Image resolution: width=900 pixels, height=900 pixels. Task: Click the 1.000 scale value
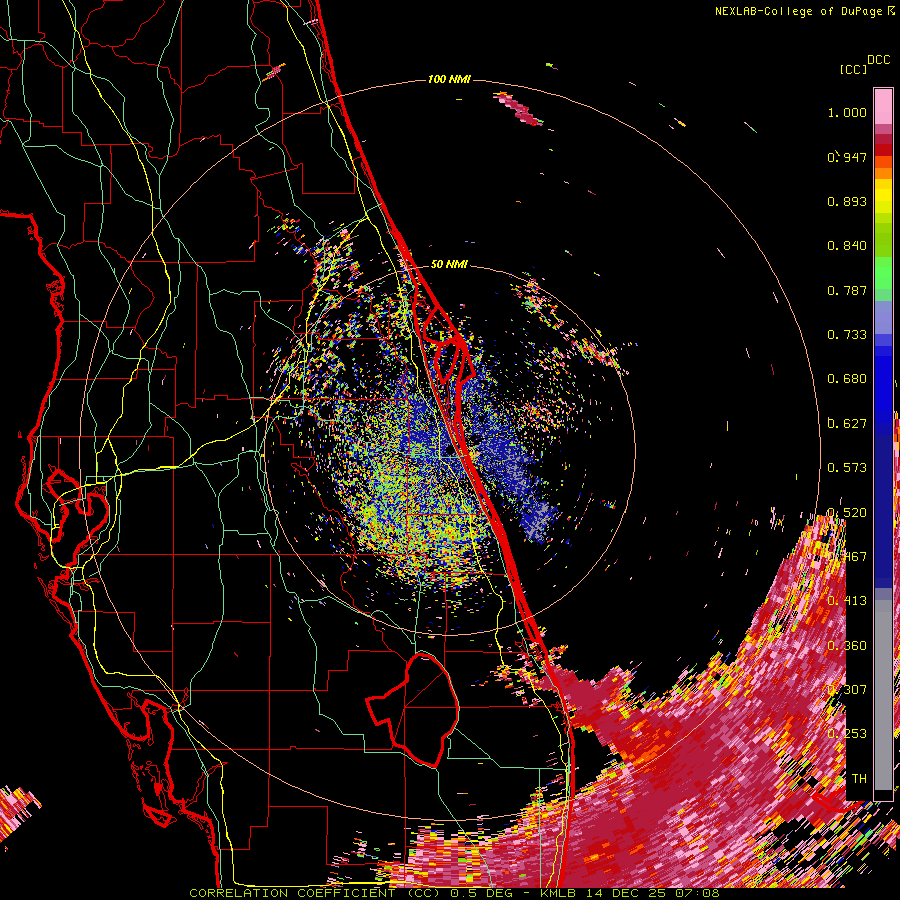847,112
